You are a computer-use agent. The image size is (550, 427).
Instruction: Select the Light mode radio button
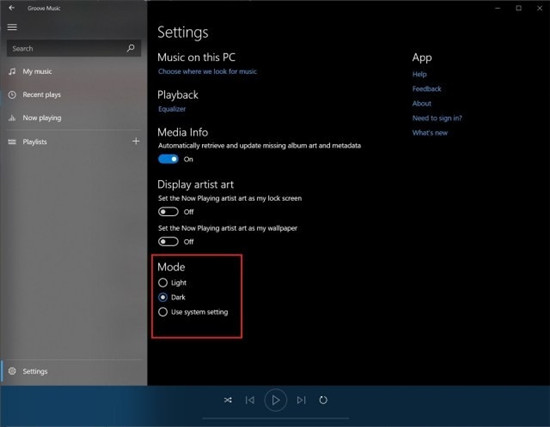point(163,282)
